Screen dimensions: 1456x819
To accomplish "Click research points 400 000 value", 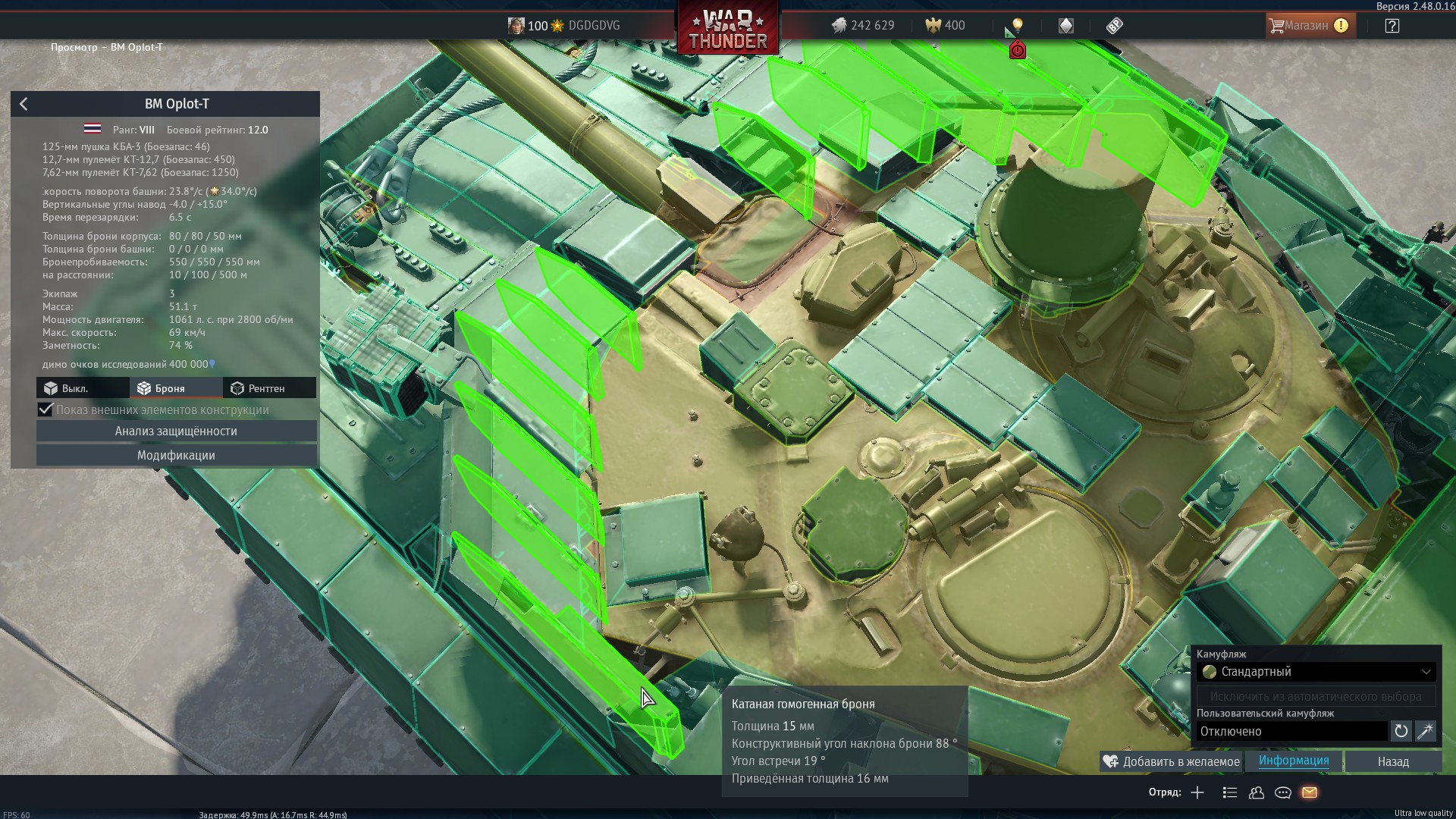I will [x=188, y=364].
